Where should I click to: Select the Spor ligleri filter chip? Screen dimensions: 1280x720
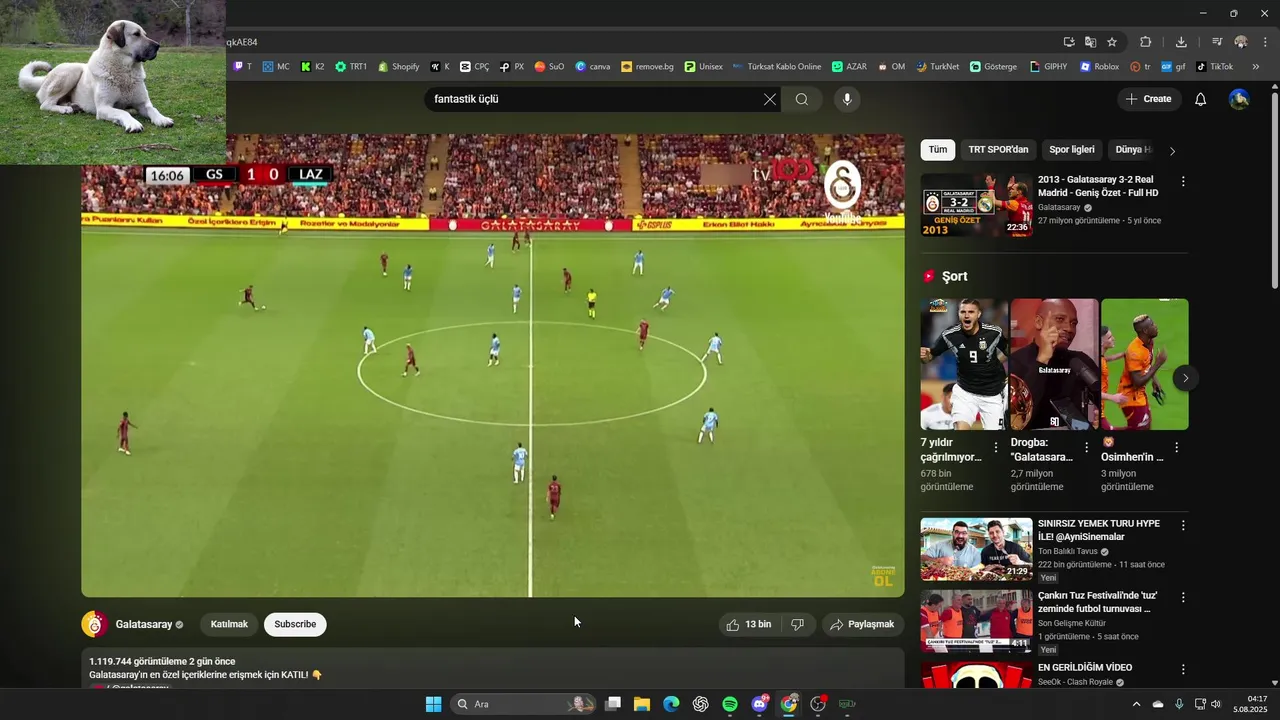(1071, 150)
